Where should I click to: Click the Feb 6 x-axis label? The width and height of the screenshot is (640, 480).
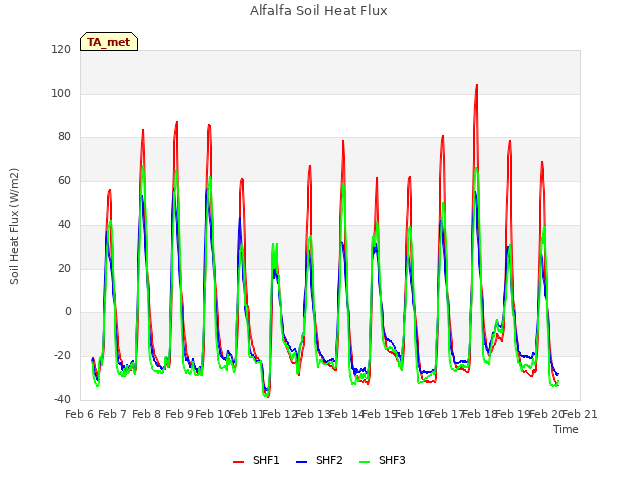pos(80,414)
